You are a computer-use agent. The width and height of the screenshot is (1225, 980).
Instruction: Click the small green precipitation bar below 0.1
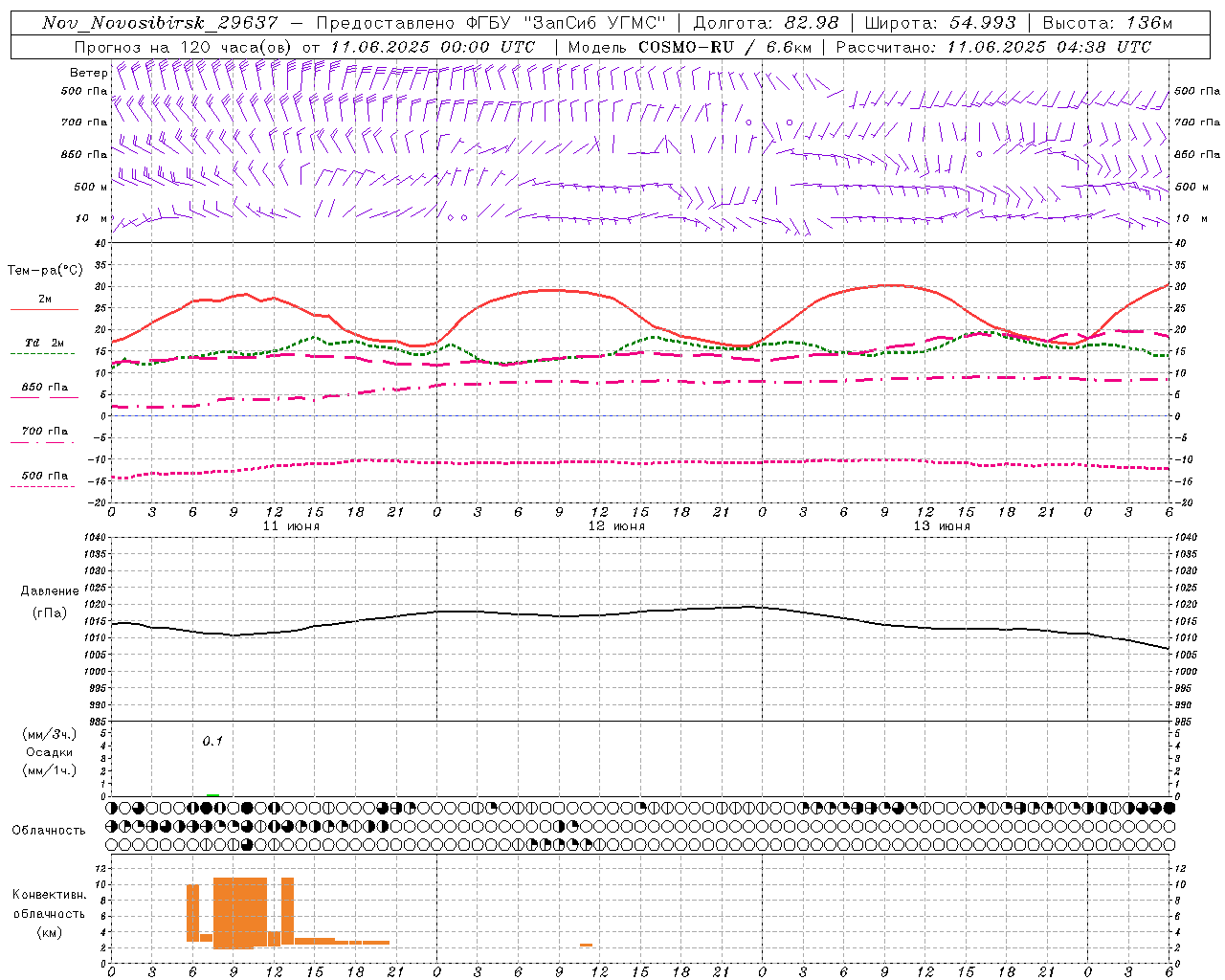(212, 794)
